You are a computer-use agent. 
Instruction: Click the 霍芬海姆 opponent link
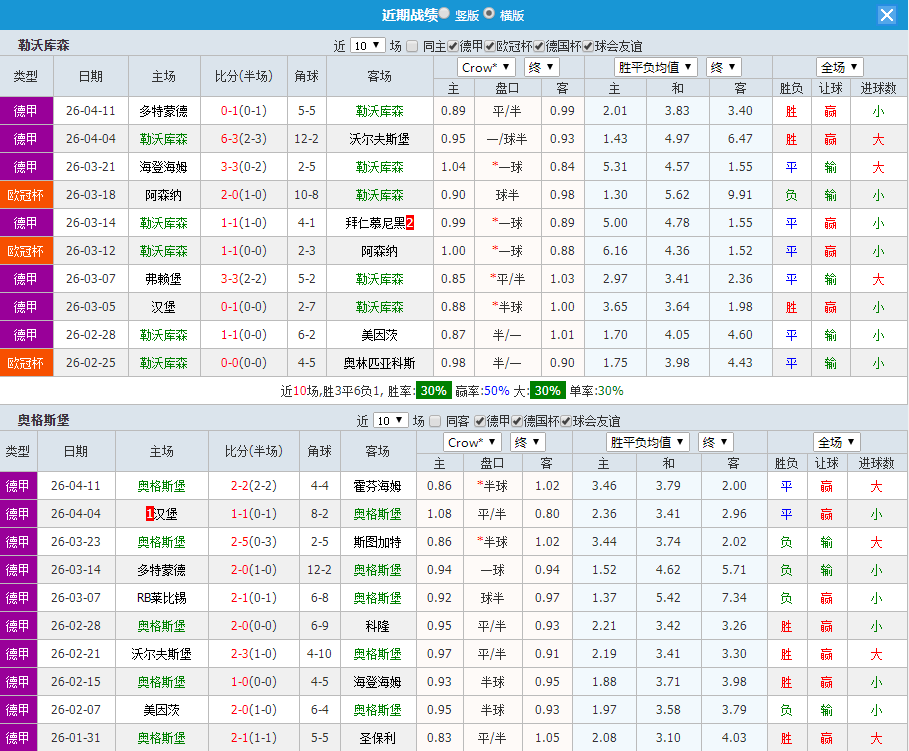376,484
